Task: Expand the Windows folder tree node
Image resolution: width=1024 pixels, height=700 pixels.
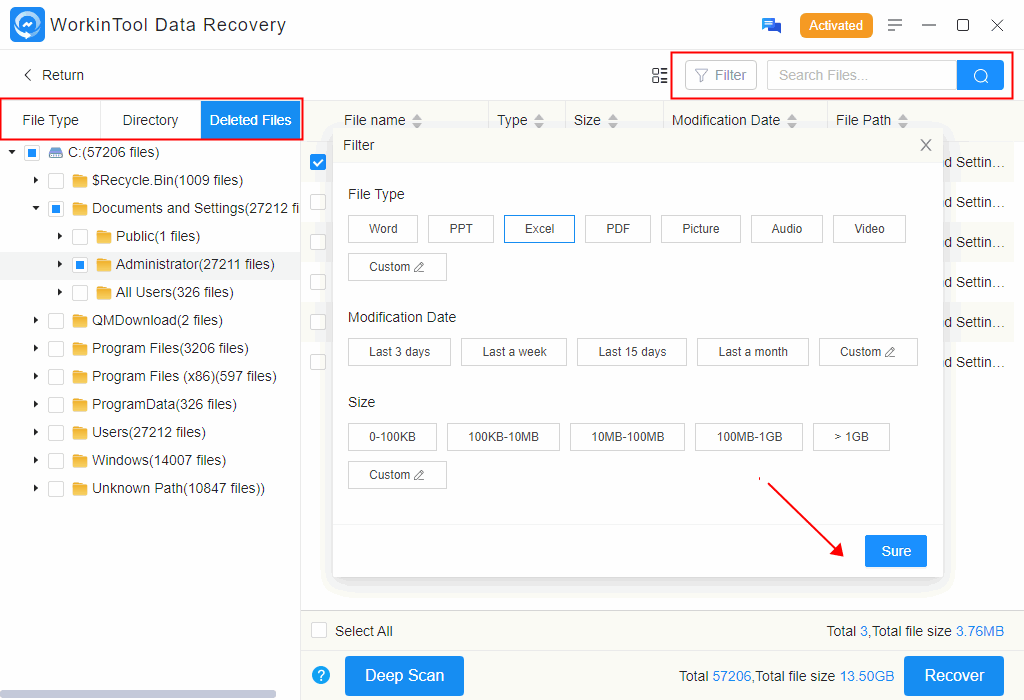Action: point(36,461)
